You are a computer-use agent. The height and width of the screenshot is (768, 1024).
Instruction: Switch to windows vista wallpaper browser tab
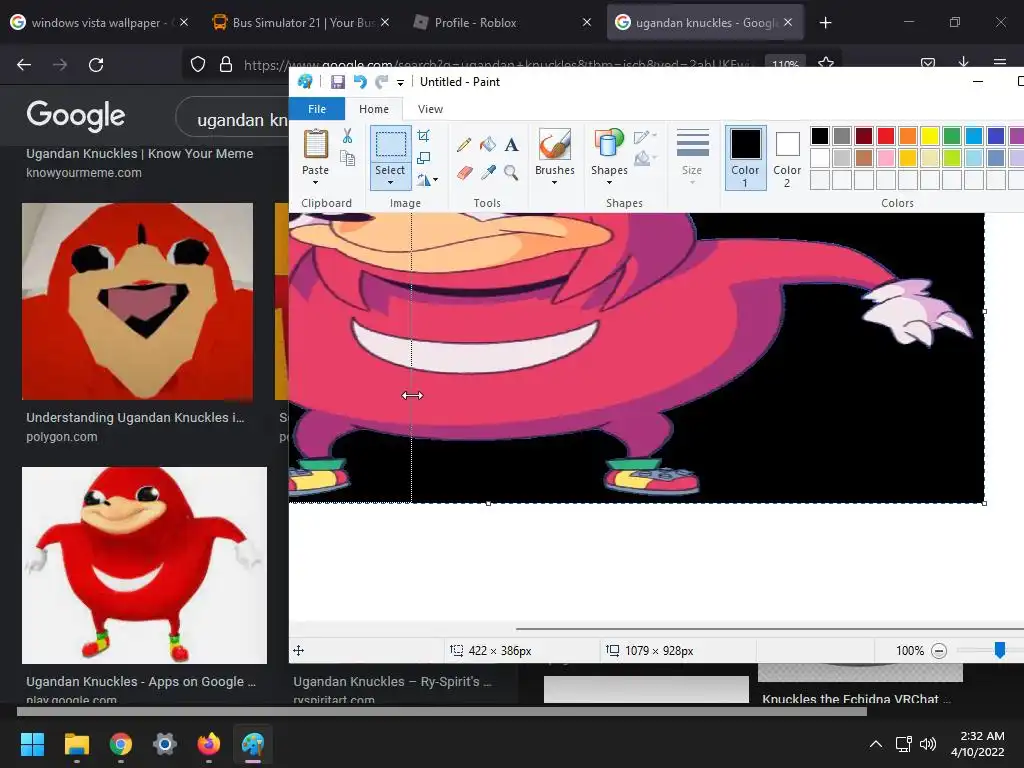click(x=99, y=22)
